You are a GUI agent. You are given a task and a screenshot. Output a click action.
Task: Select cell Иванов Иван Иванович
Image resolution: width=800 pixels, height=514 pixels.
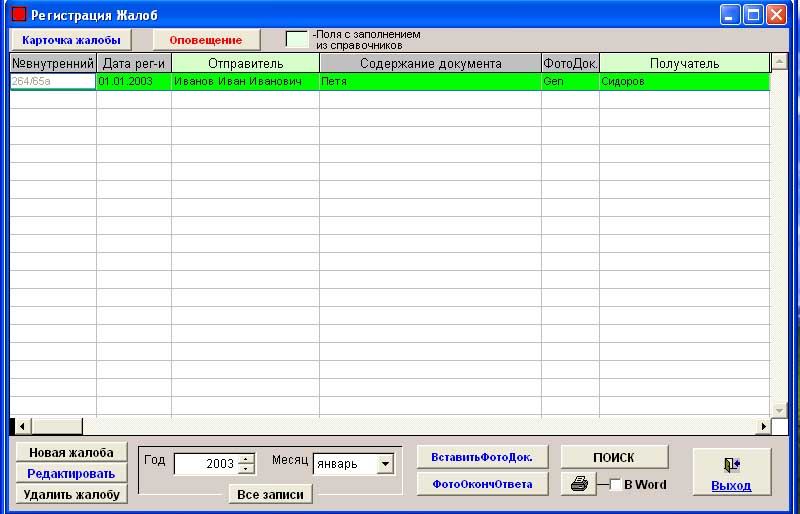tap(245, 81)
